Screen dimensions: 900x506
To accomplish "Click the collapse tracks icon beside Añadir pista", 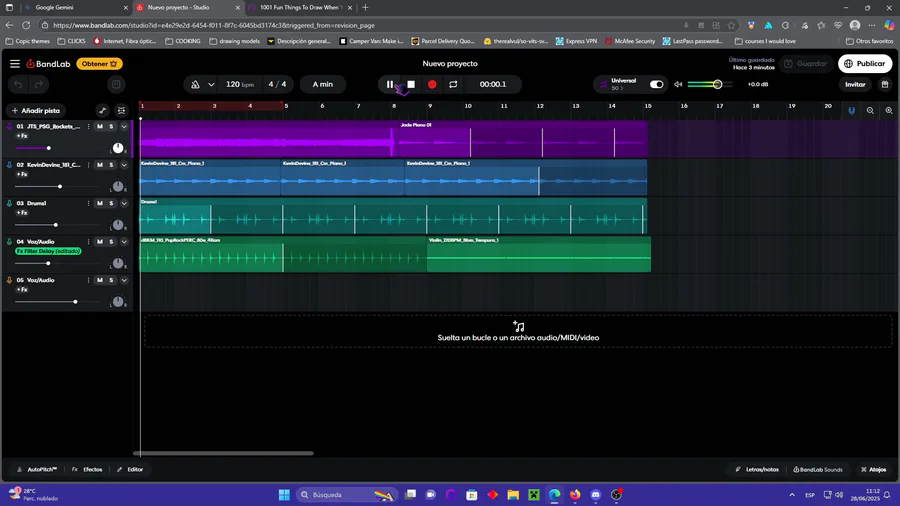I will (121, 110).
